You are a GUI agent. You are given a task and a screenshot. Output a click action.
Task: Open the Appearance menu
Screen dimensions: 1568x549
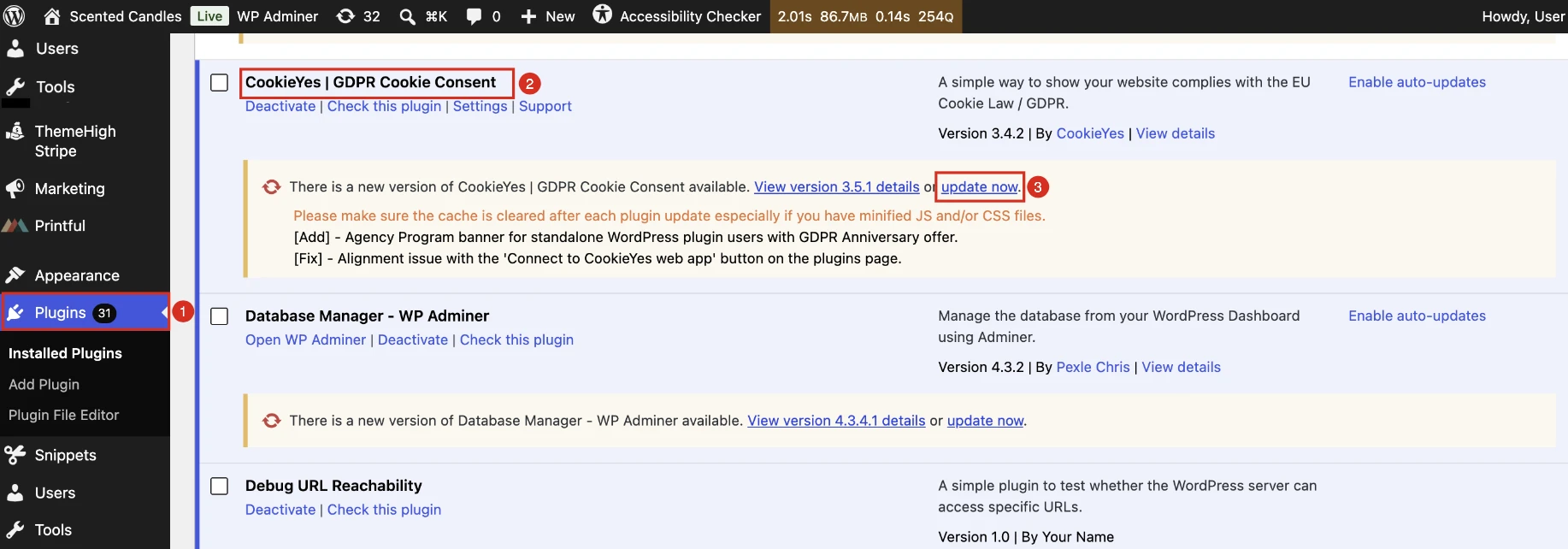(x=77, y=275)
